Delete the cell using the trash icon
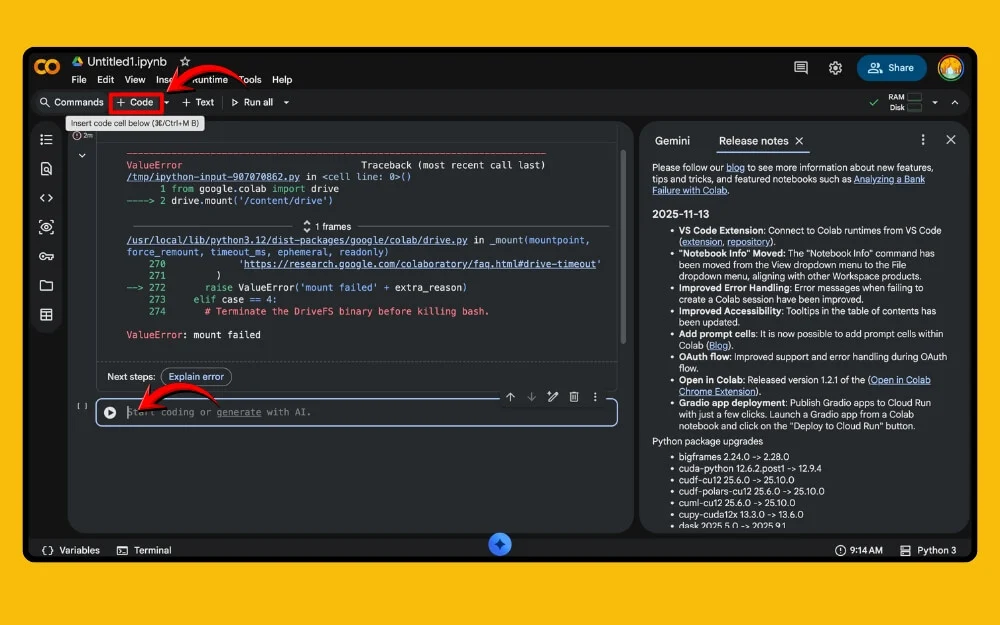Viewport: 1000px width, 625px height. 574,397
